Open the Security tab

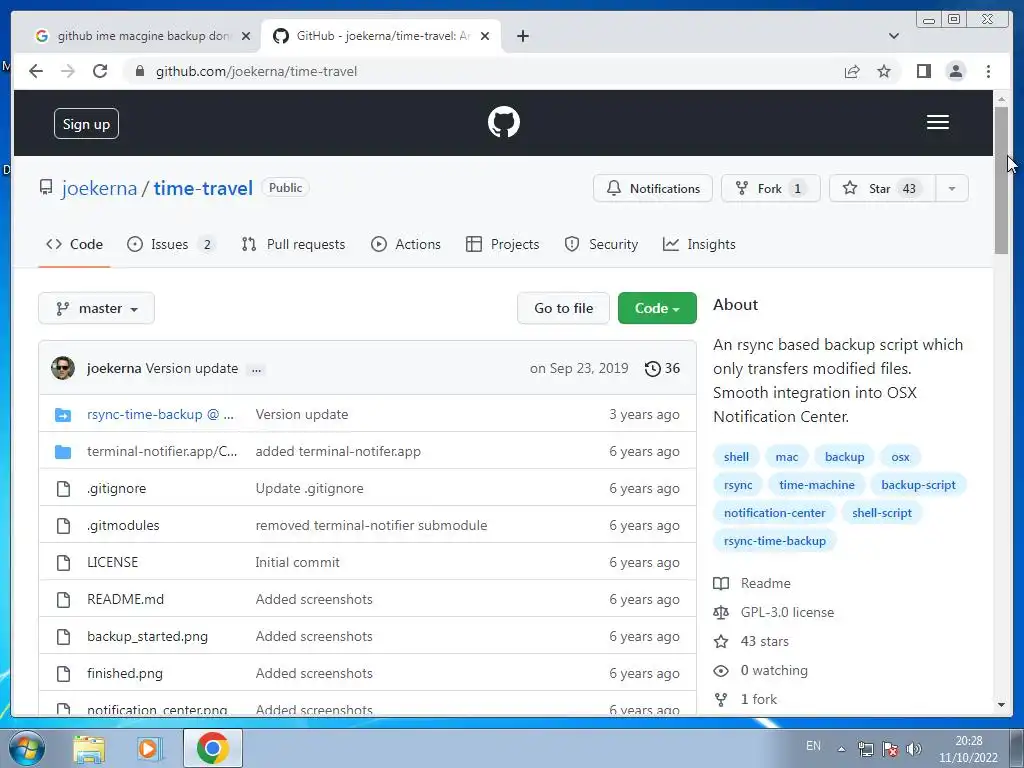601,244
